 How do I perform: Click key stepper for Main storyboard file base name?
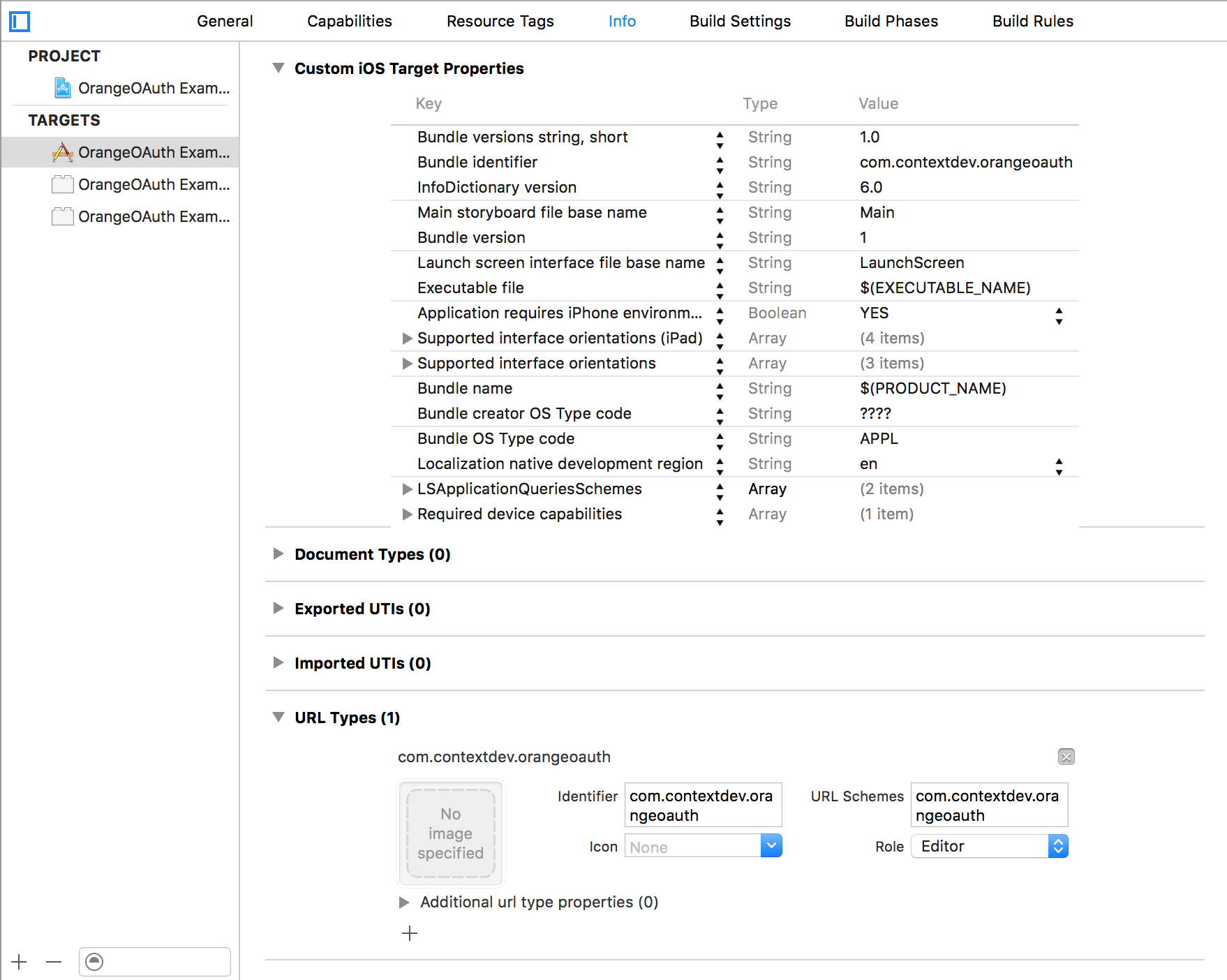coord(720,216)
